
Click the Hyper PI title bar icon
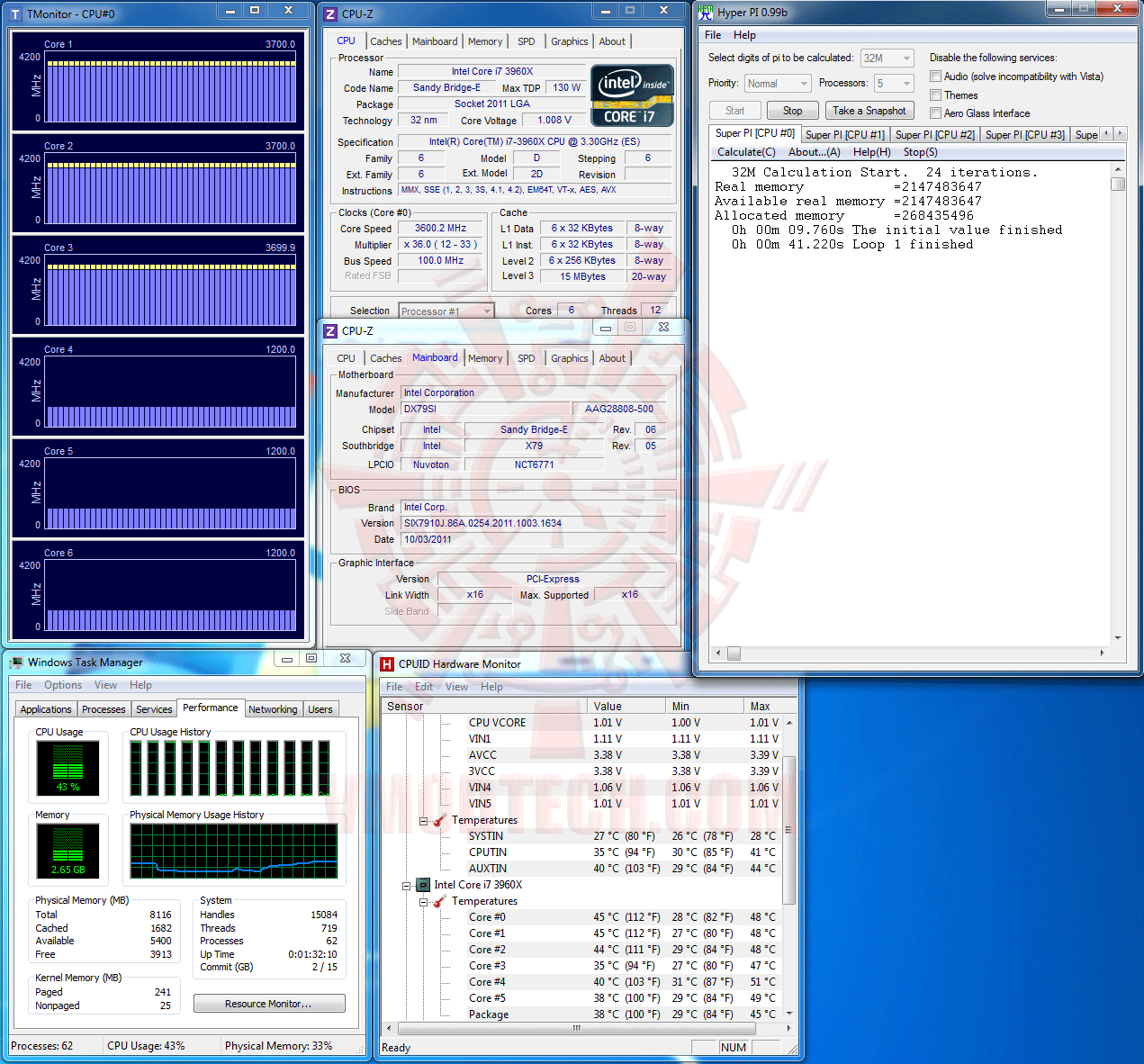pyautogui.click(x=706, y=13)
